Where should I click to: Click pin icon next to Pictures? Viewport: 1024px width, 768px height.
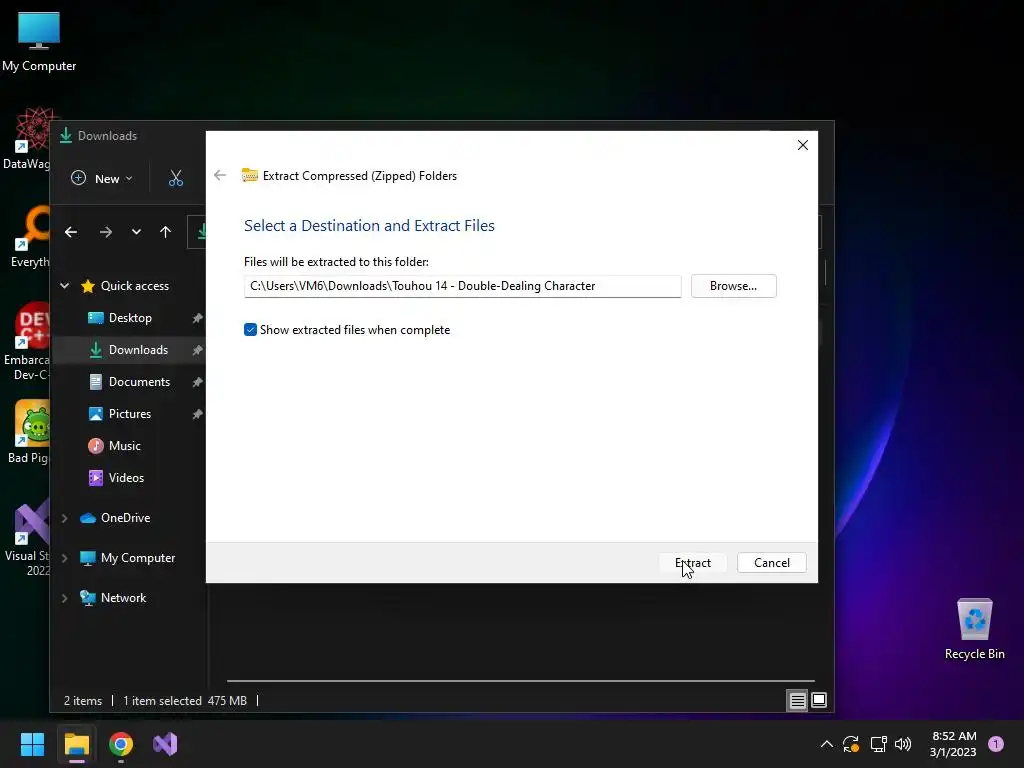pos(197,414)
